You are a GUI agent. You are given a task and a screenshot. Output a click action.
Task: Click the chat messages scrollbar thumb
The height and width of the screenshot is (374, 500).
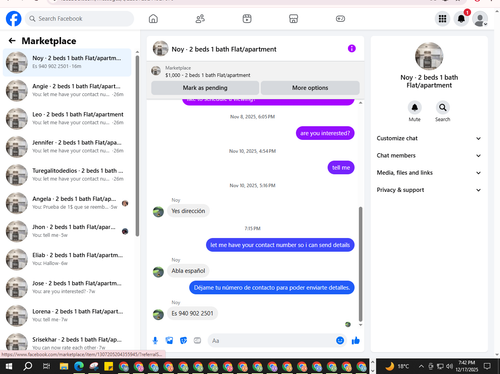pyautogui.click(x=360, y=264)
